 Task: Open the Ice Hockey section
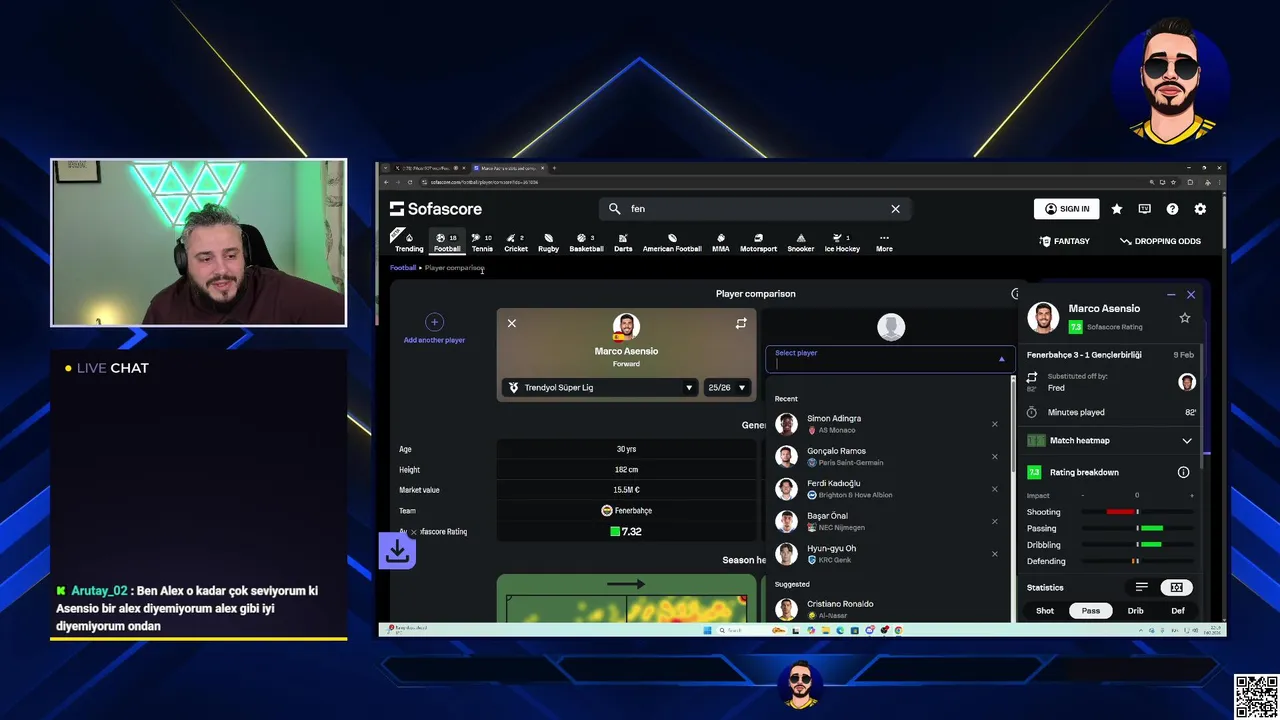[x=842, y=242]
